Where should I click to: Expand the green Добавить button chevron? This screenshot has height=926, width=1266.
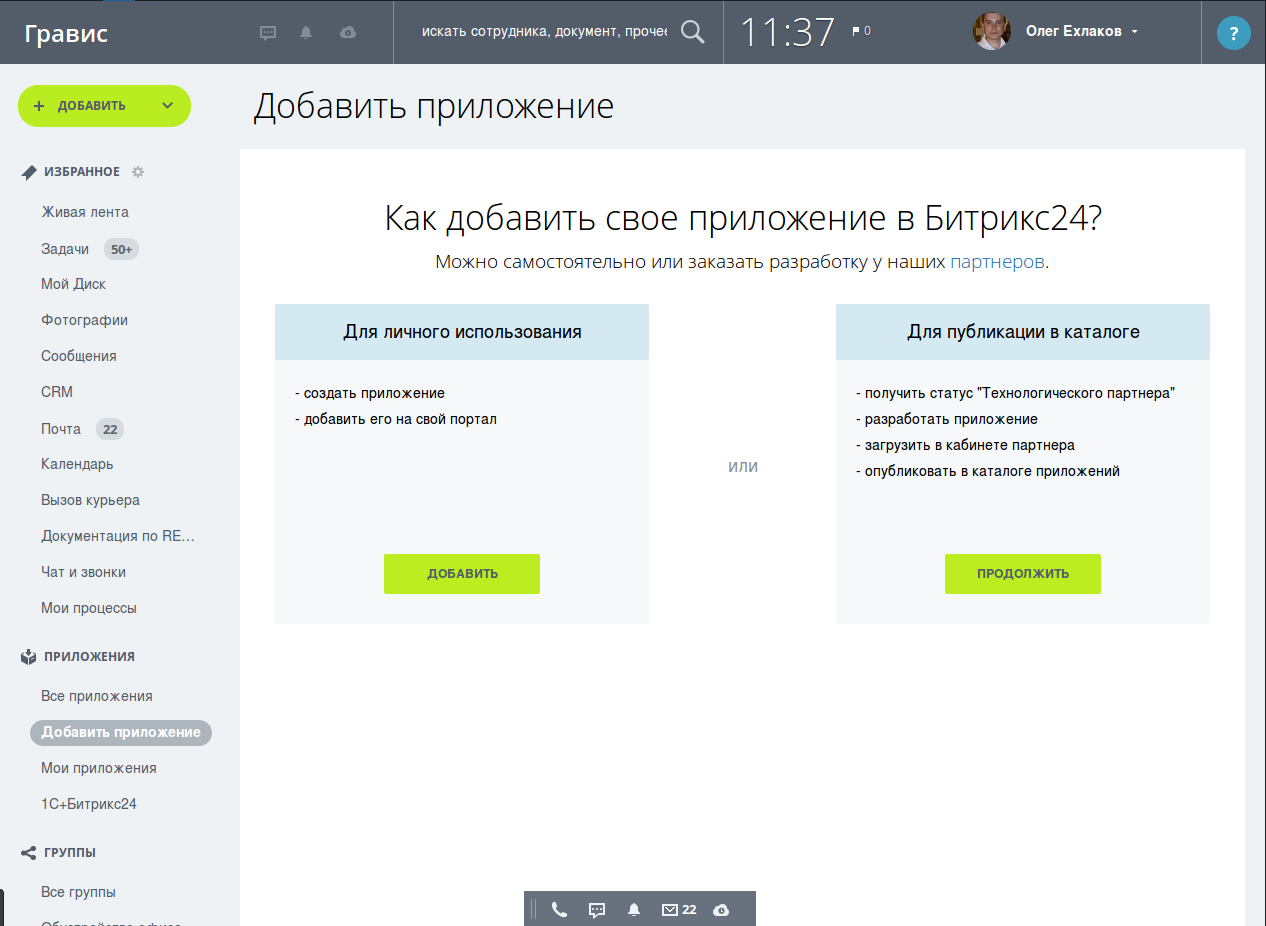tap(167, 106)
